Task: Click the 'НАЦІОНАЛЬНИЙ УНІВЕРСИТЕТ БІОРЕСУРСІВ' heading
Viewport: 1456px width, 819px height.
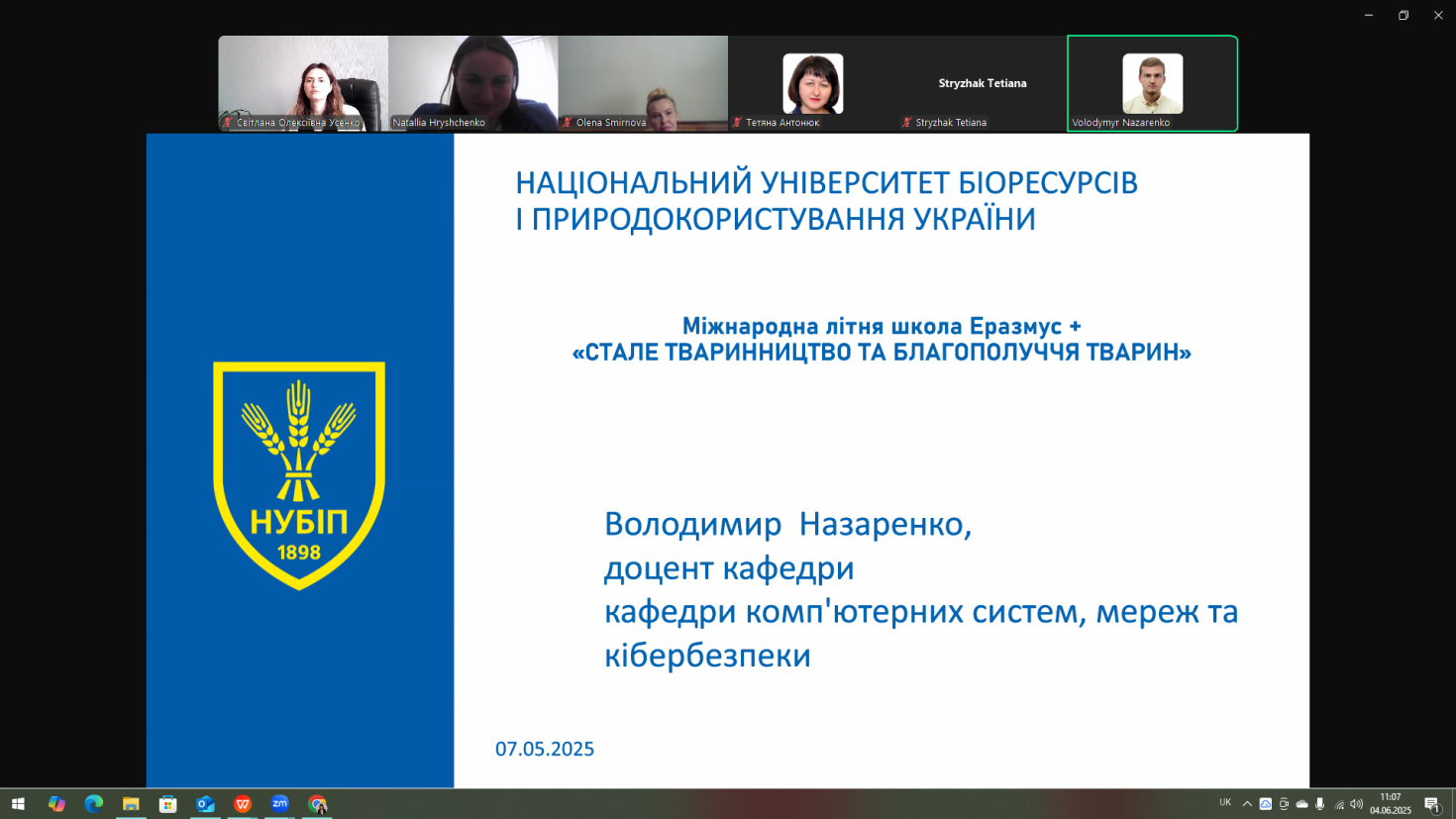Action: point(826,183)
